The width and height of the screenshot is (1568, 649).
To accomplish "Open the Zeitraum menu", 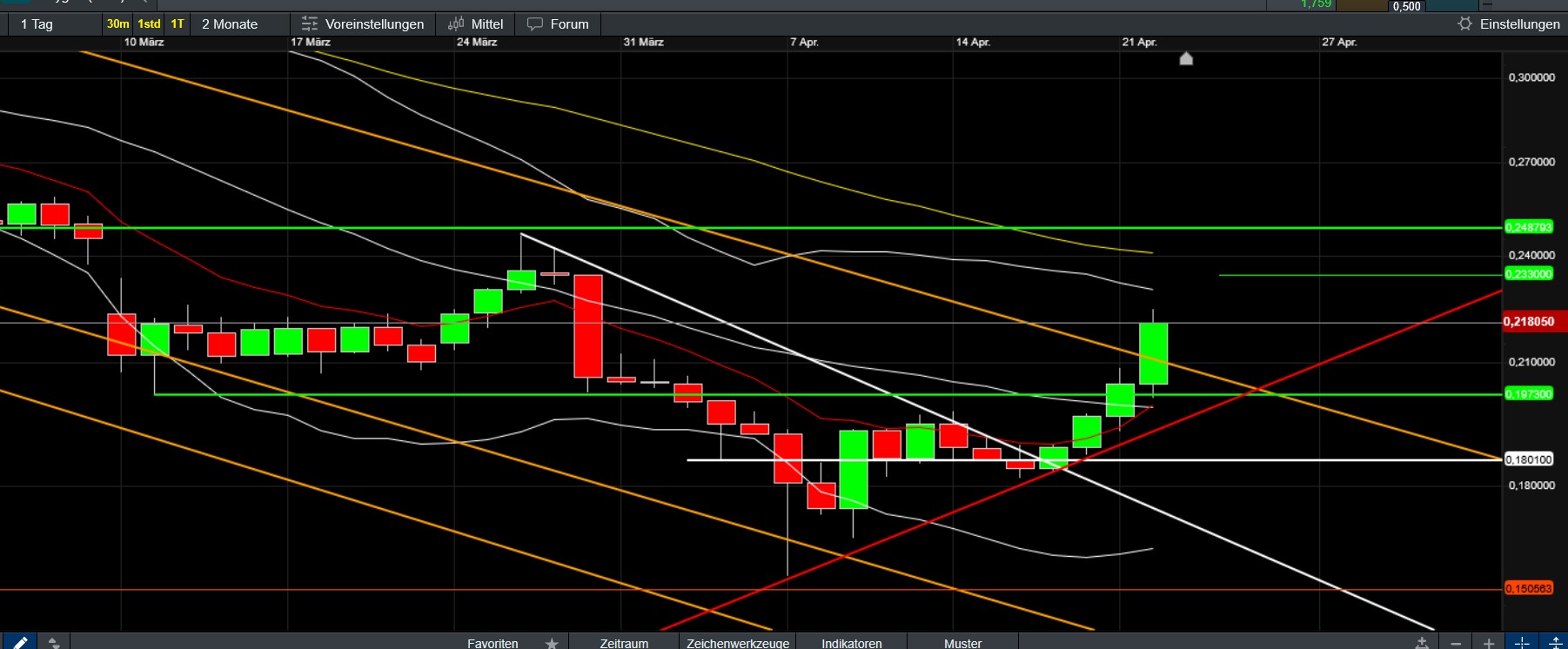I will click(624, 644).
